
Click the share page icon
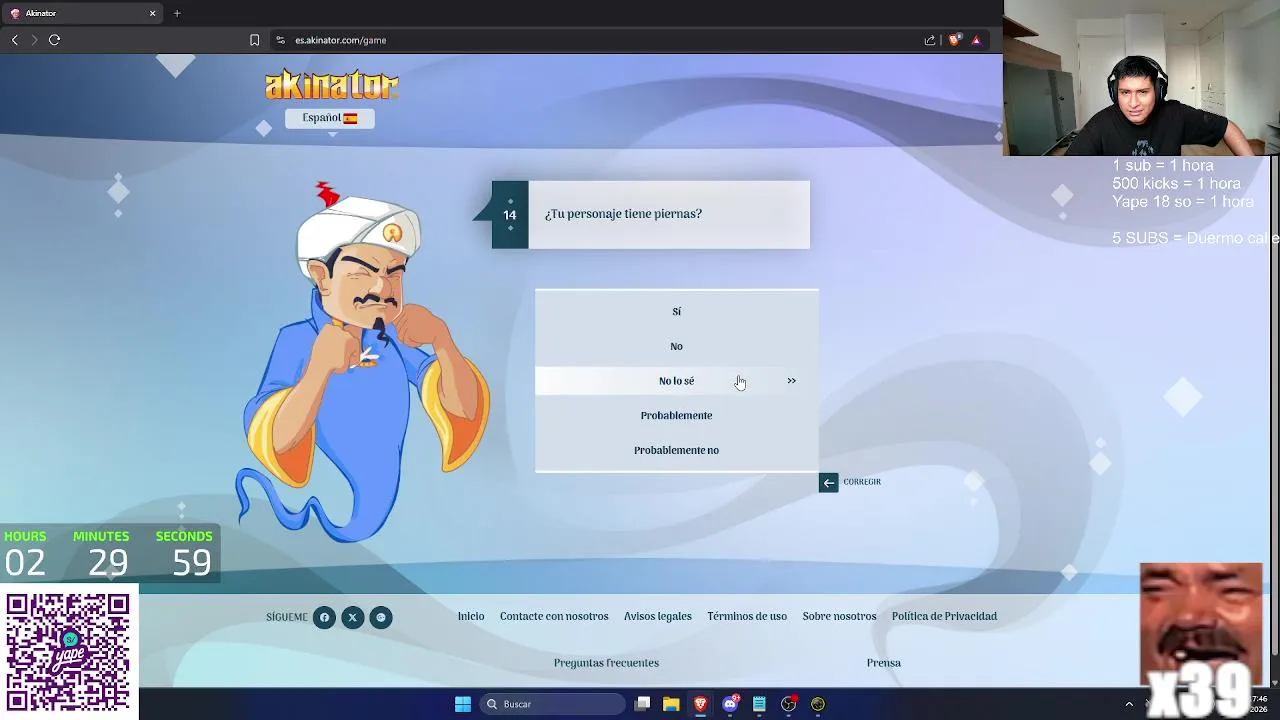930,40
